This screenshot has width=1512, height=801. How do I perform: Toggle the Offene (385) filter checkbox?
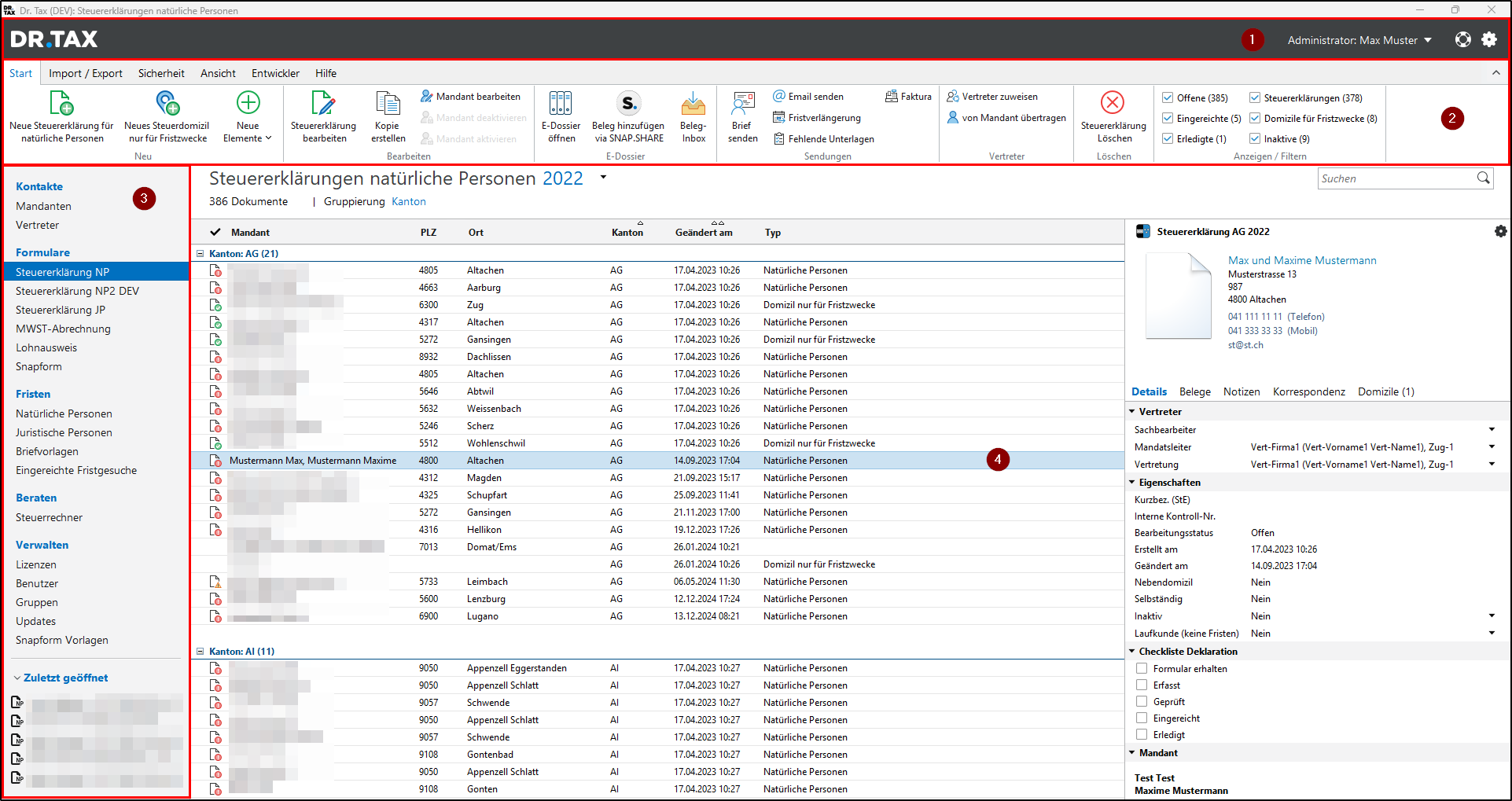pos(1168,98)
